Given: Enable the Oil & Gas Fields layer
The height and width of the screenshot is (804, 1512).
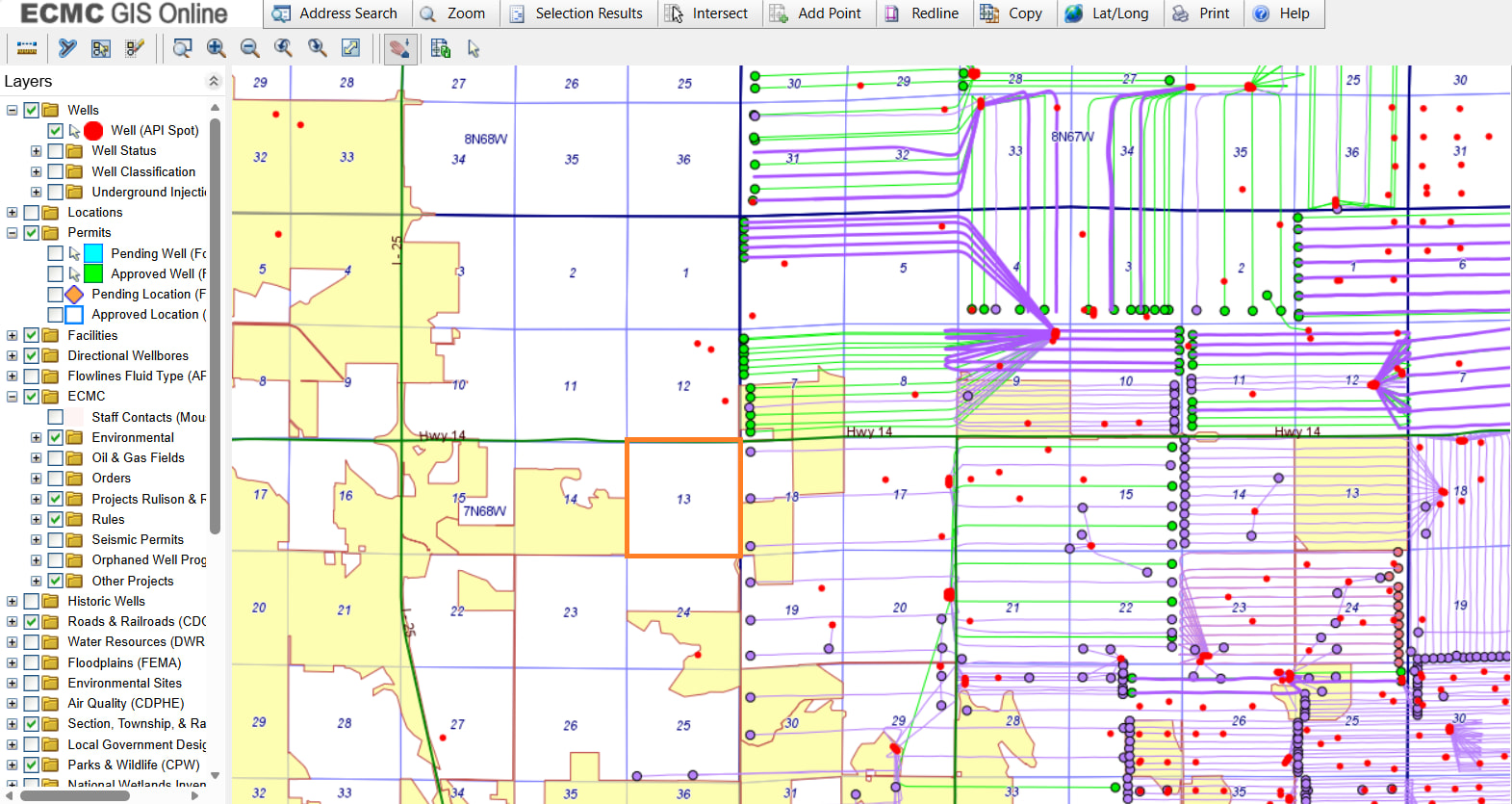Looking at the screenshot, I should [56, 458].
